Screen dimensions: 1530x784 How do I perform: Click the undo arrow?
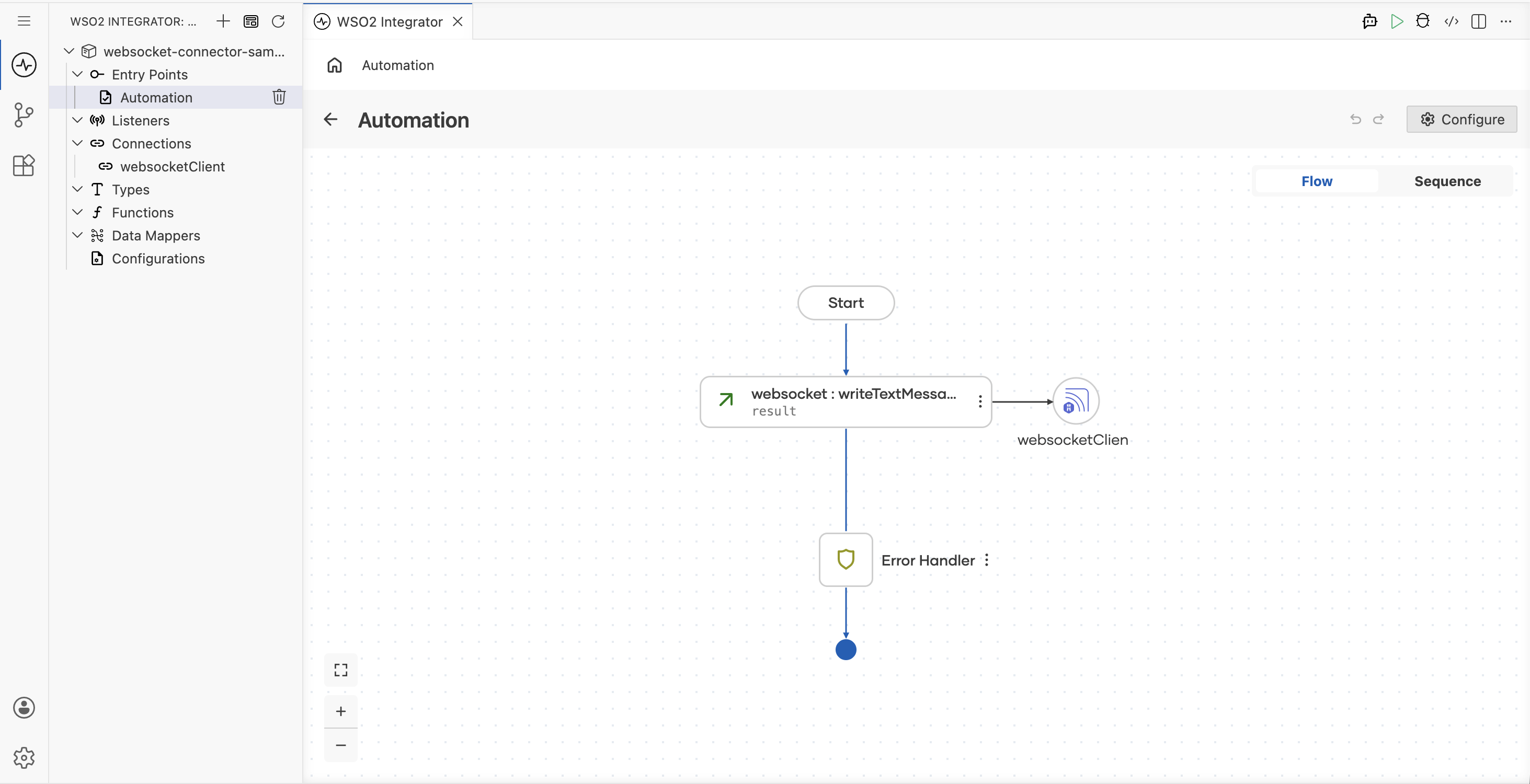1355,119
